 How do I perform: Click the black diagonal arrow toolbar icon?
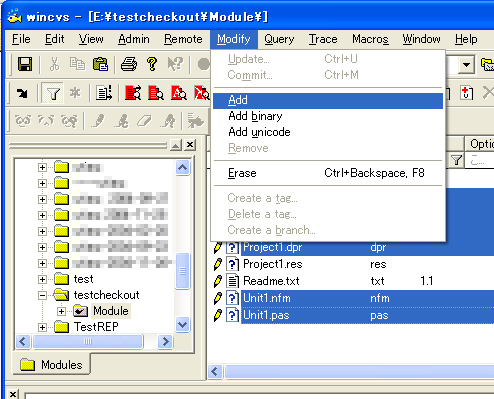pyautogui.click(x=22, y=93)
